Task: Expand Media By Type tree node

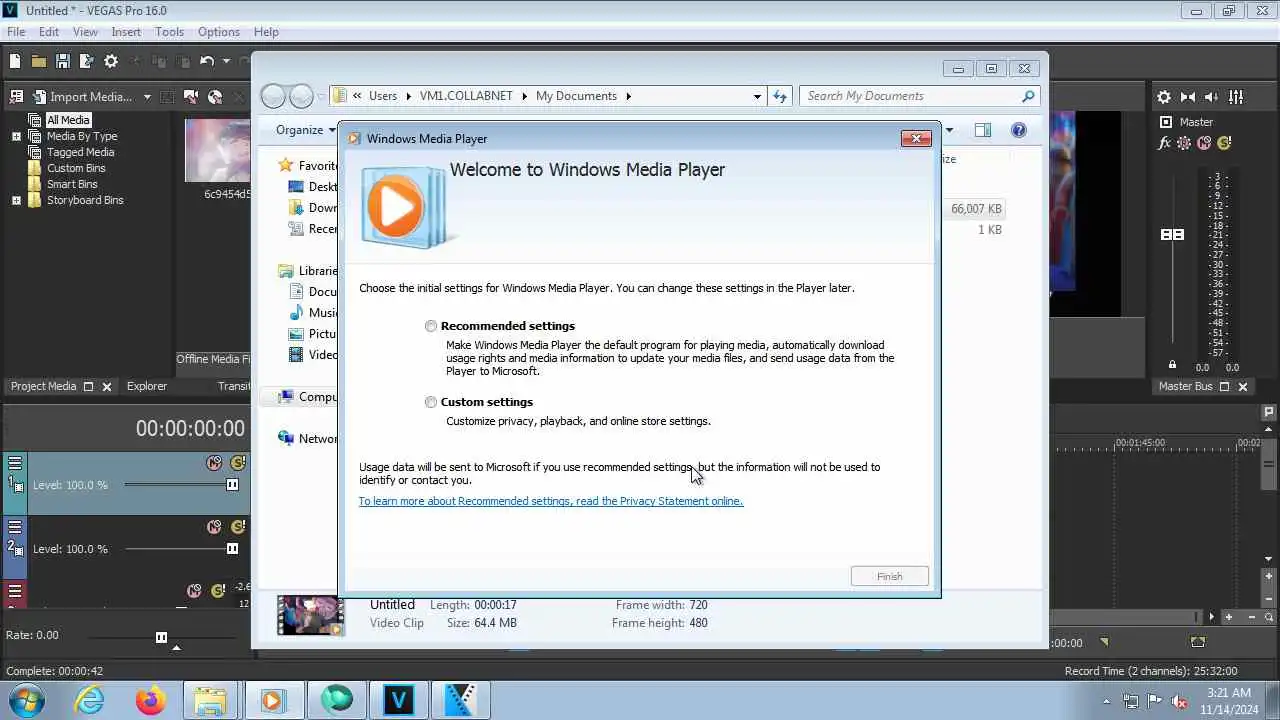Action: pyautogui.click(x=16, y=136)
